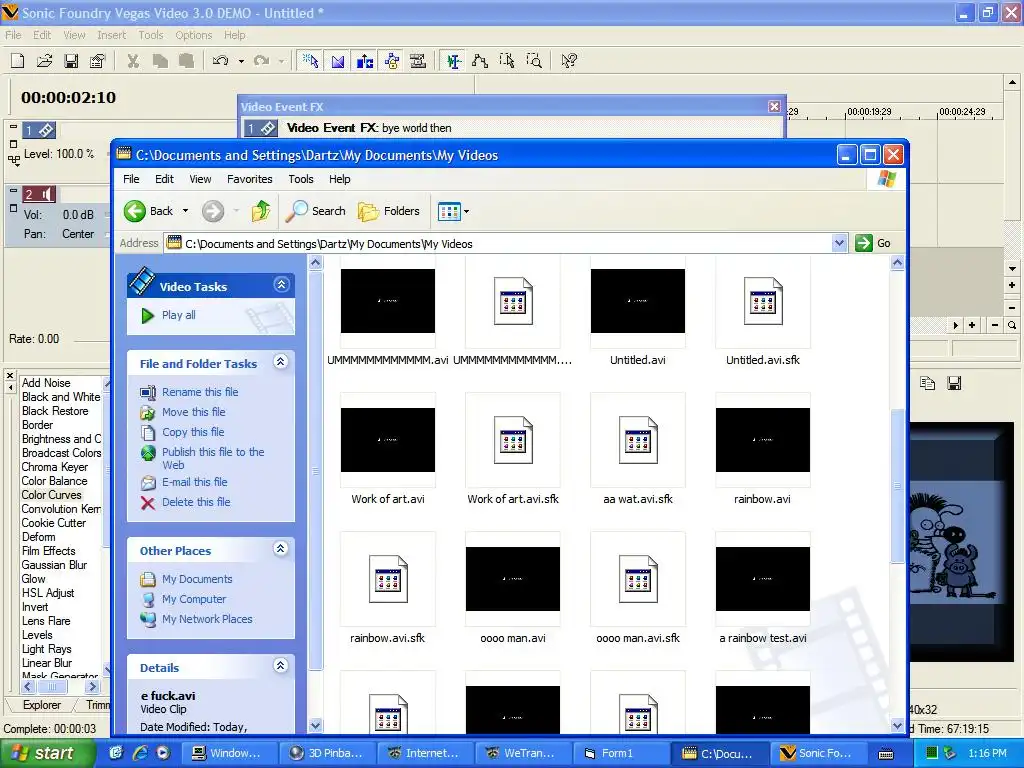Image resolution: width=1024 pixels, height=768 pixels.
Task: Toggle Enable Snapping icon in Vegas toolbar
Action: (311, 61)
